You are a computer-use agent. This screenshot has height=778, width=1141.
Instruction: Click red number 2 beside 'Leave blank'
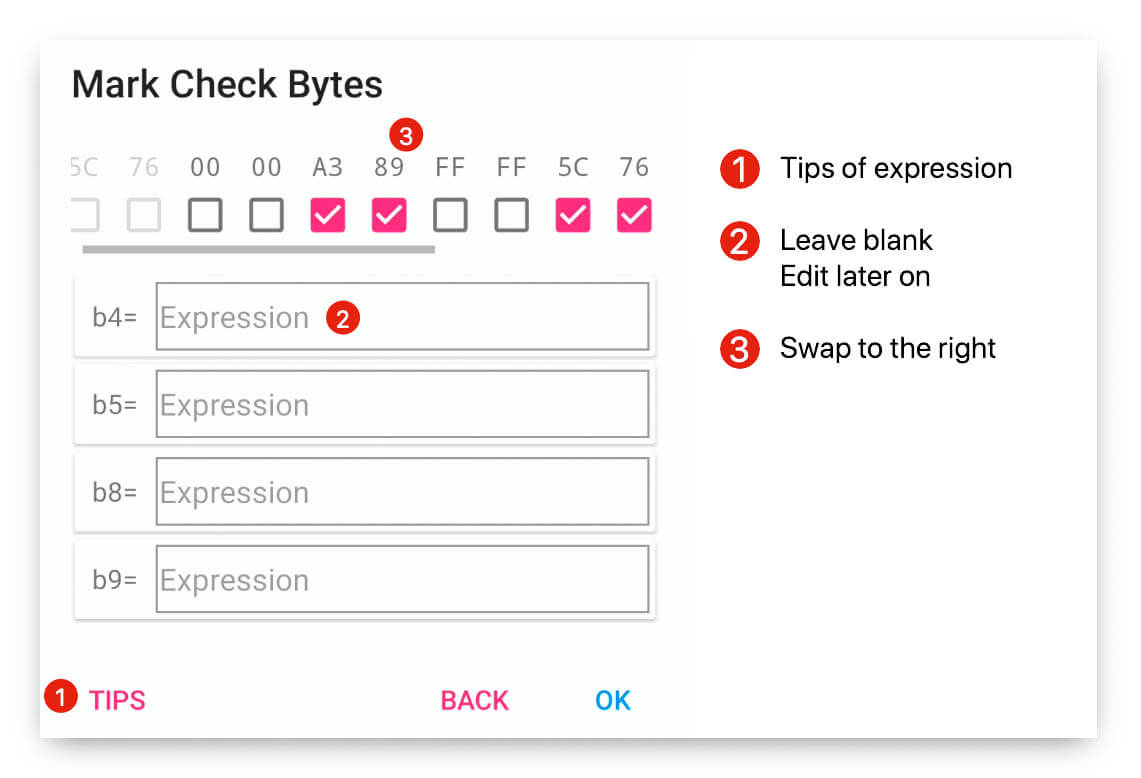click(x=739, y=241)
